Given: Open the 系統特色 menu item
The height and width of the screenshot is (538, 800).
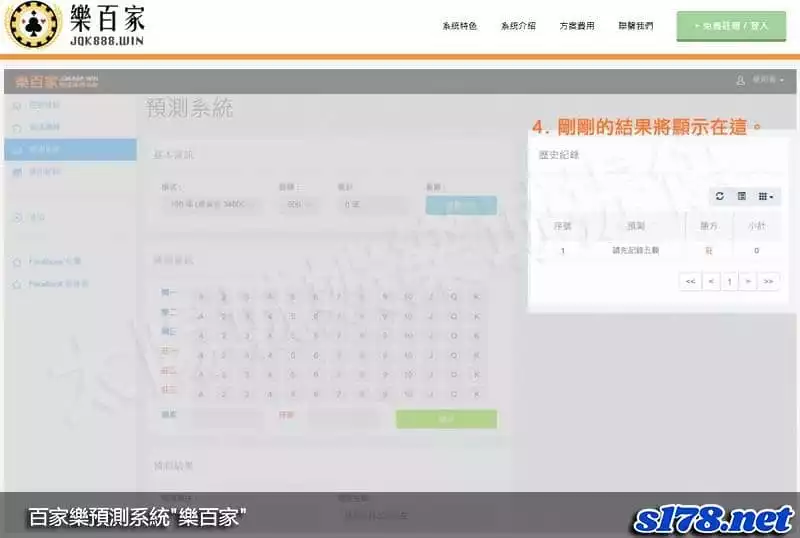Looking at the screenshot, I should coord(460,26).
